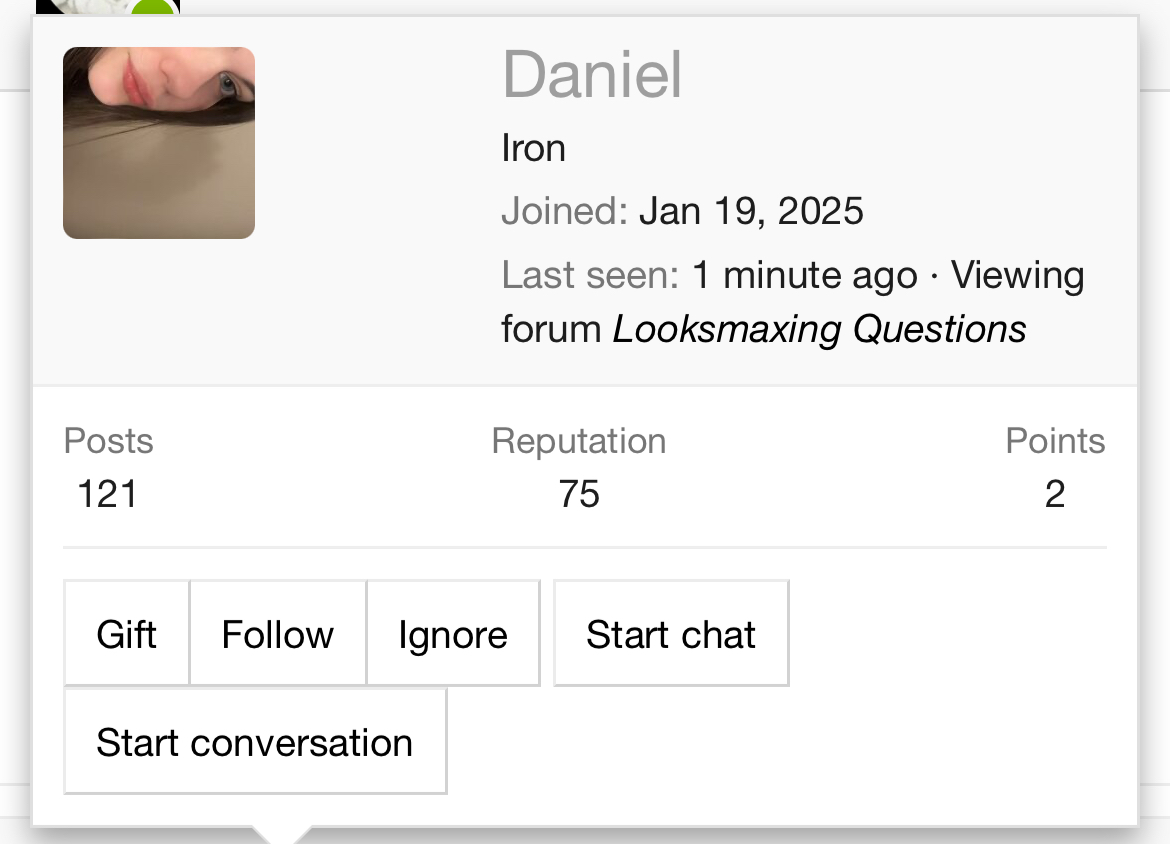Ignore this member
Screen dimensions: 1170x844
(x=453, y=634)
